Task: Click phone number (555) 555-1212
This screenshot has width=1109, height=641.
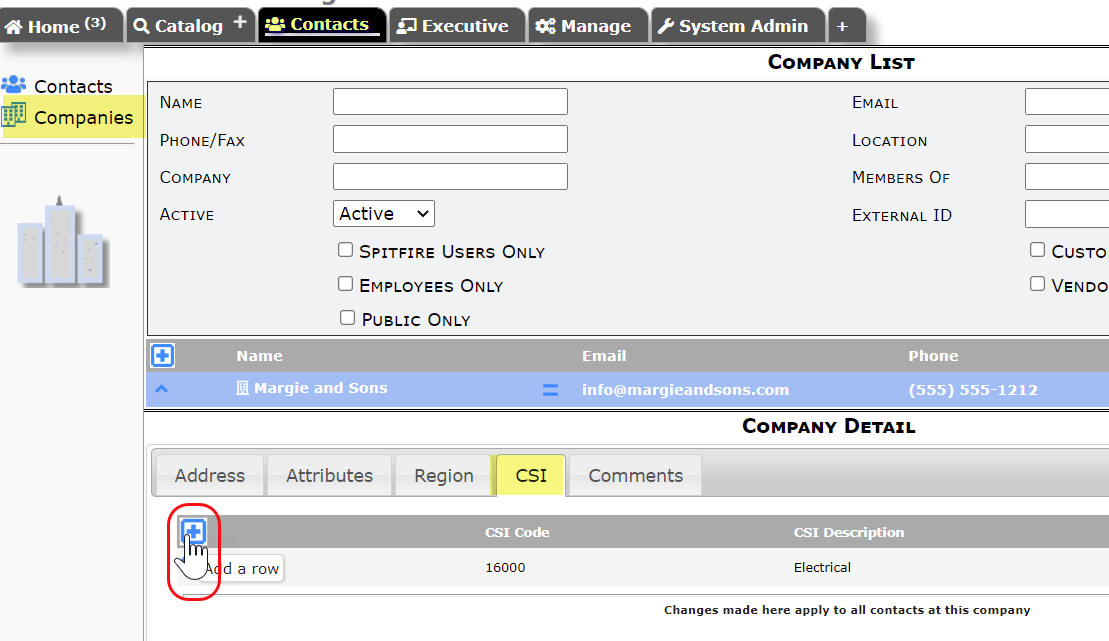Action: tap(972, 390)
